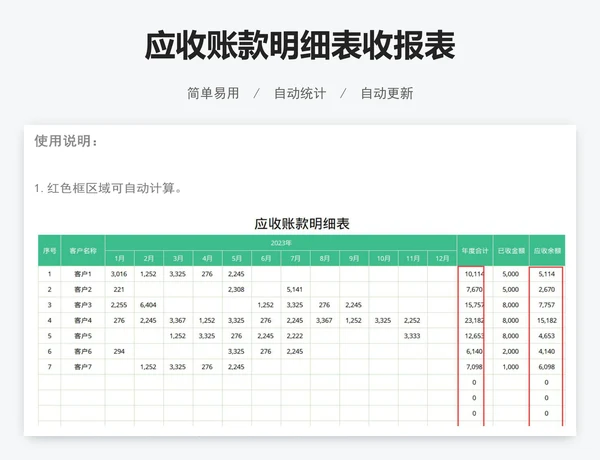Click the 客户6 name cell
This screenshot has height=460, width=600.
(x=83, y=351)
